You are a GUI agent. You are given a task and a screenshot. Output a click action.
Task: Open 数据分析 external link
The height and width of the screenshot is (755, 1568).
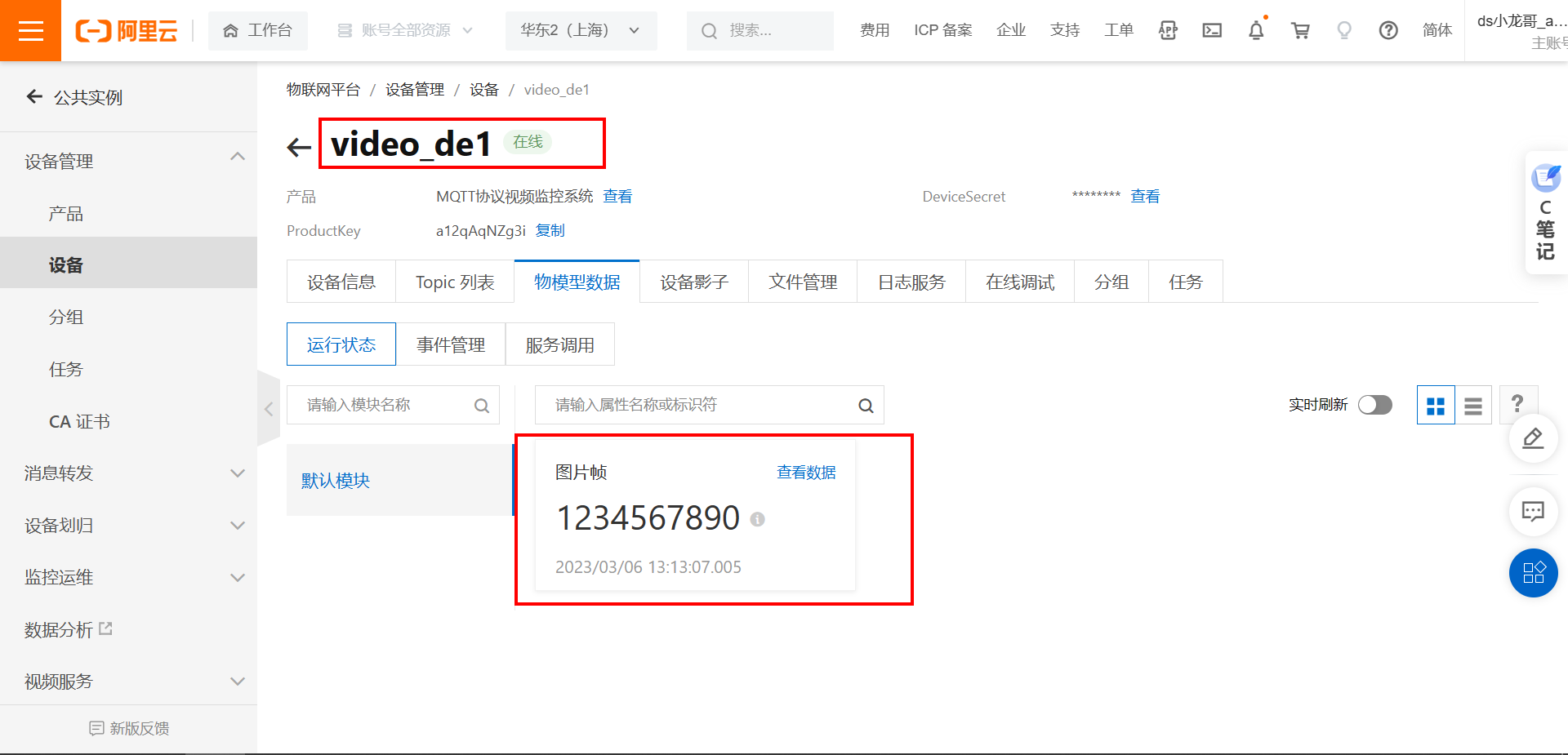(69, 629)
